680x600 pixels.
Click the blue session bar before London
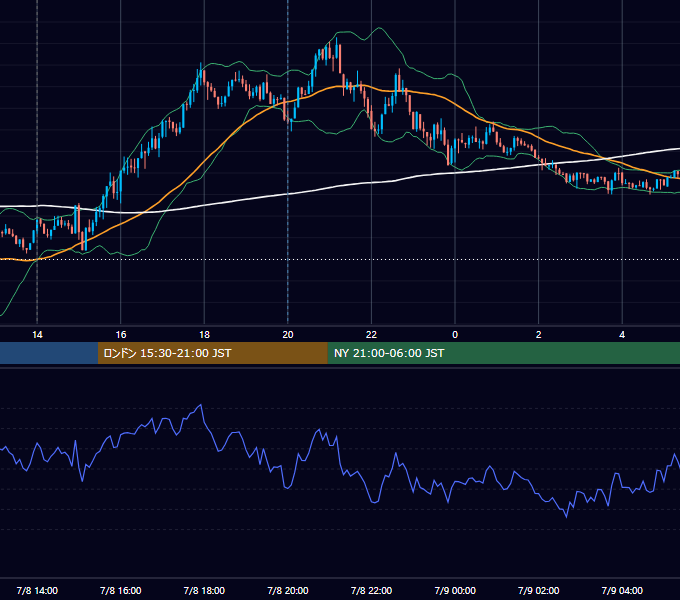[49, 353]
